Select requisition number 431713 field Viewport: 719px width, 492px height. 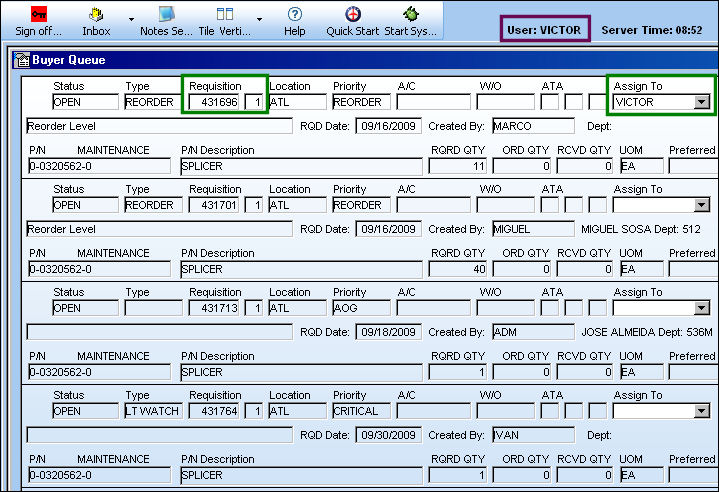pos(214,308)
